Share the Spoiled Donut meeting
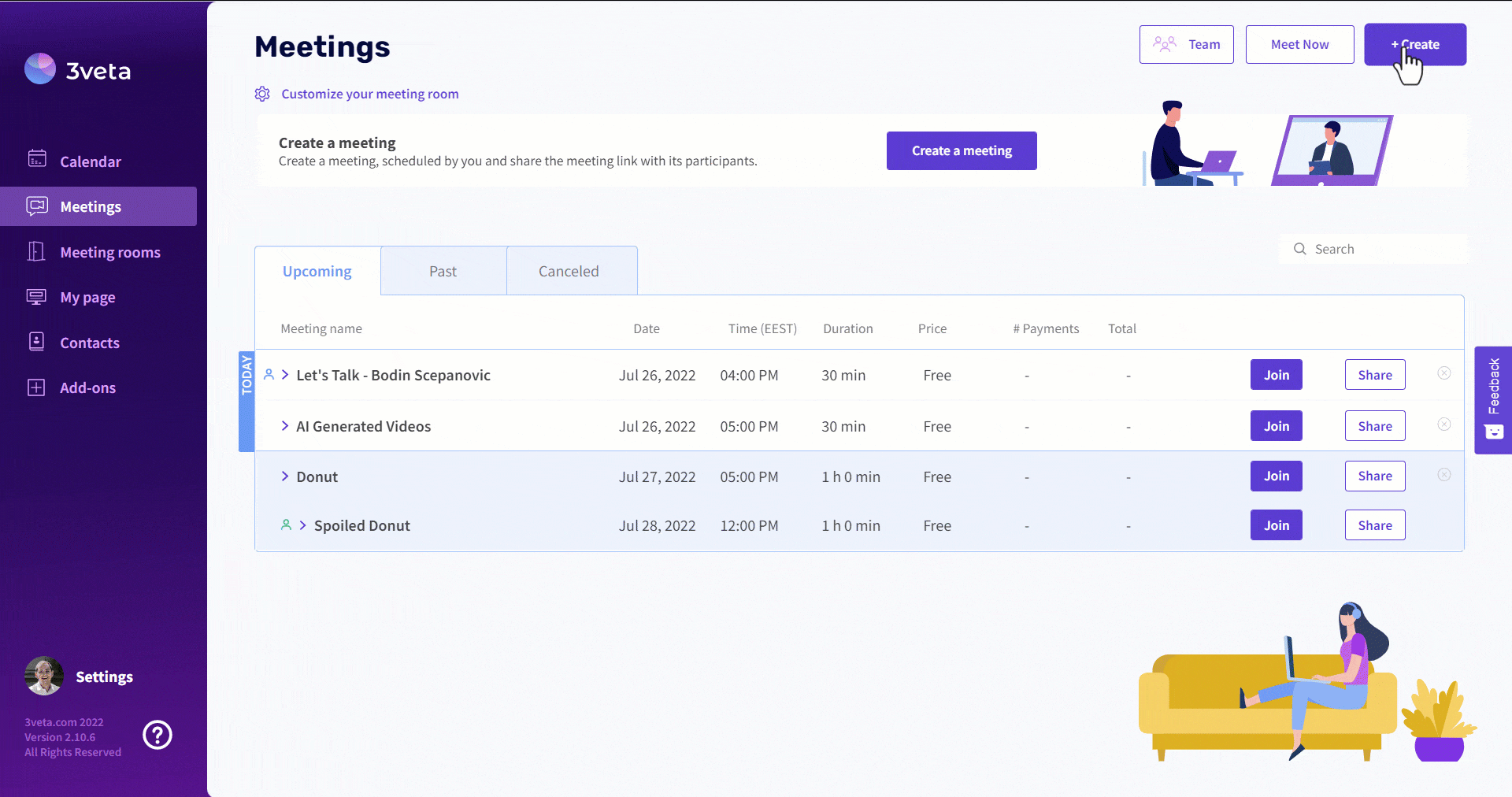The image size is (1512, 797). tap(1375, 525)
